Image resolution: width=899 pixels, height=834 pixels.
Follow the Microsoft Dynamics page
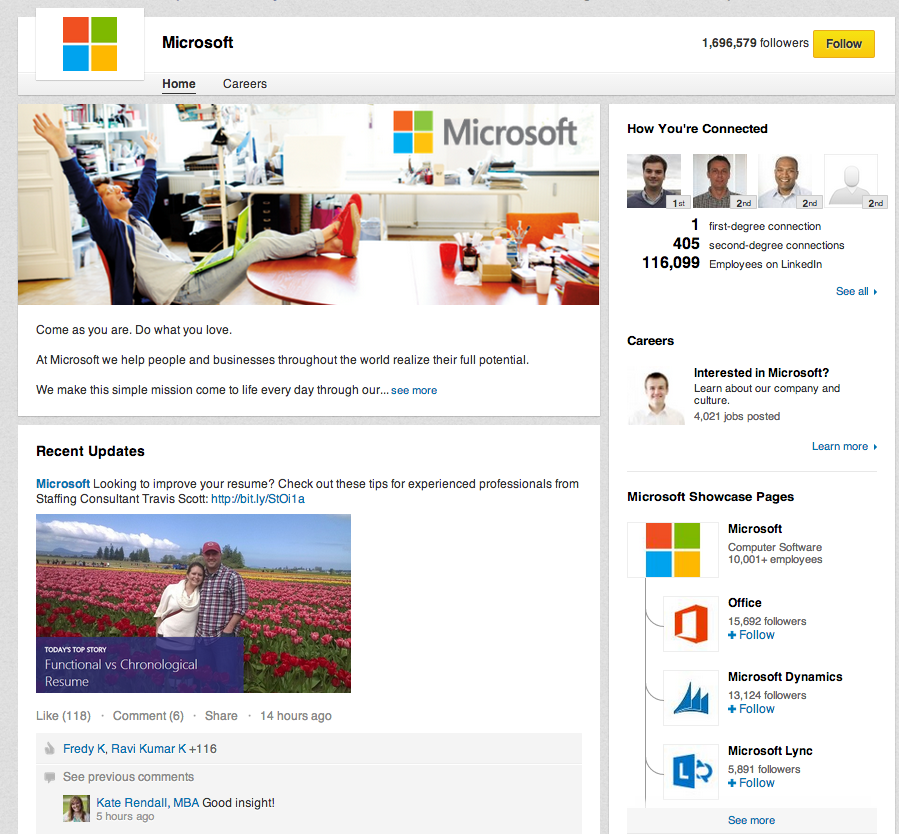click(751, 709)
